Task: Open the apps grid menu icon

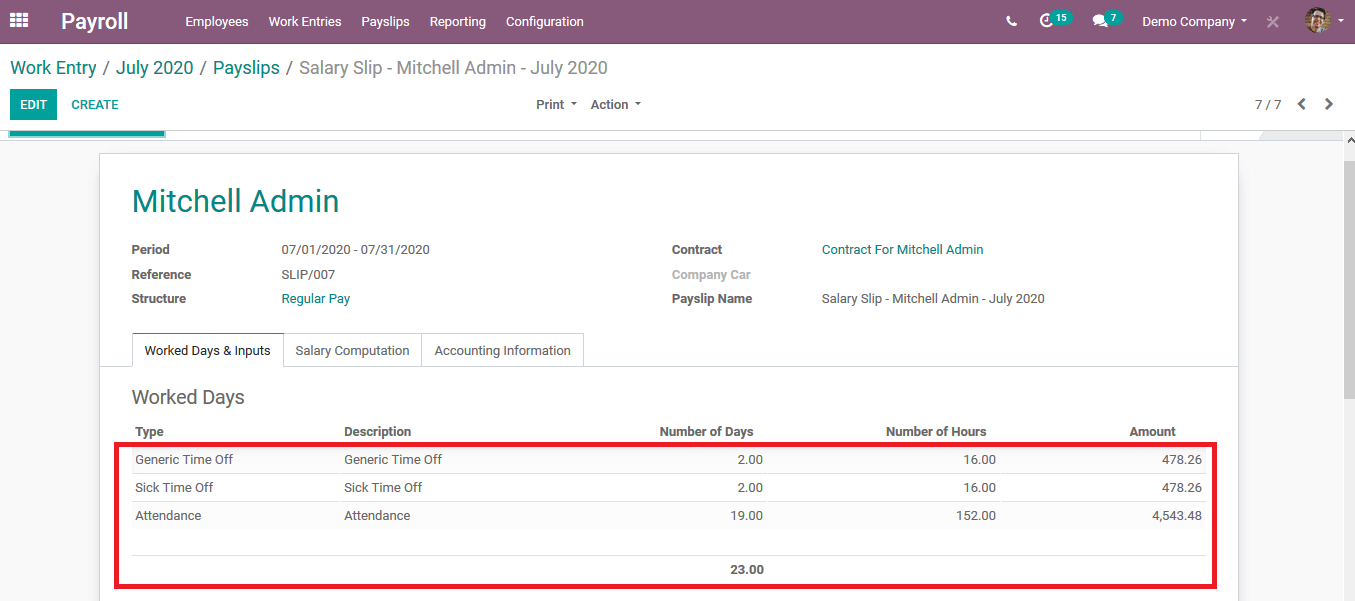Action: [19, 20]
